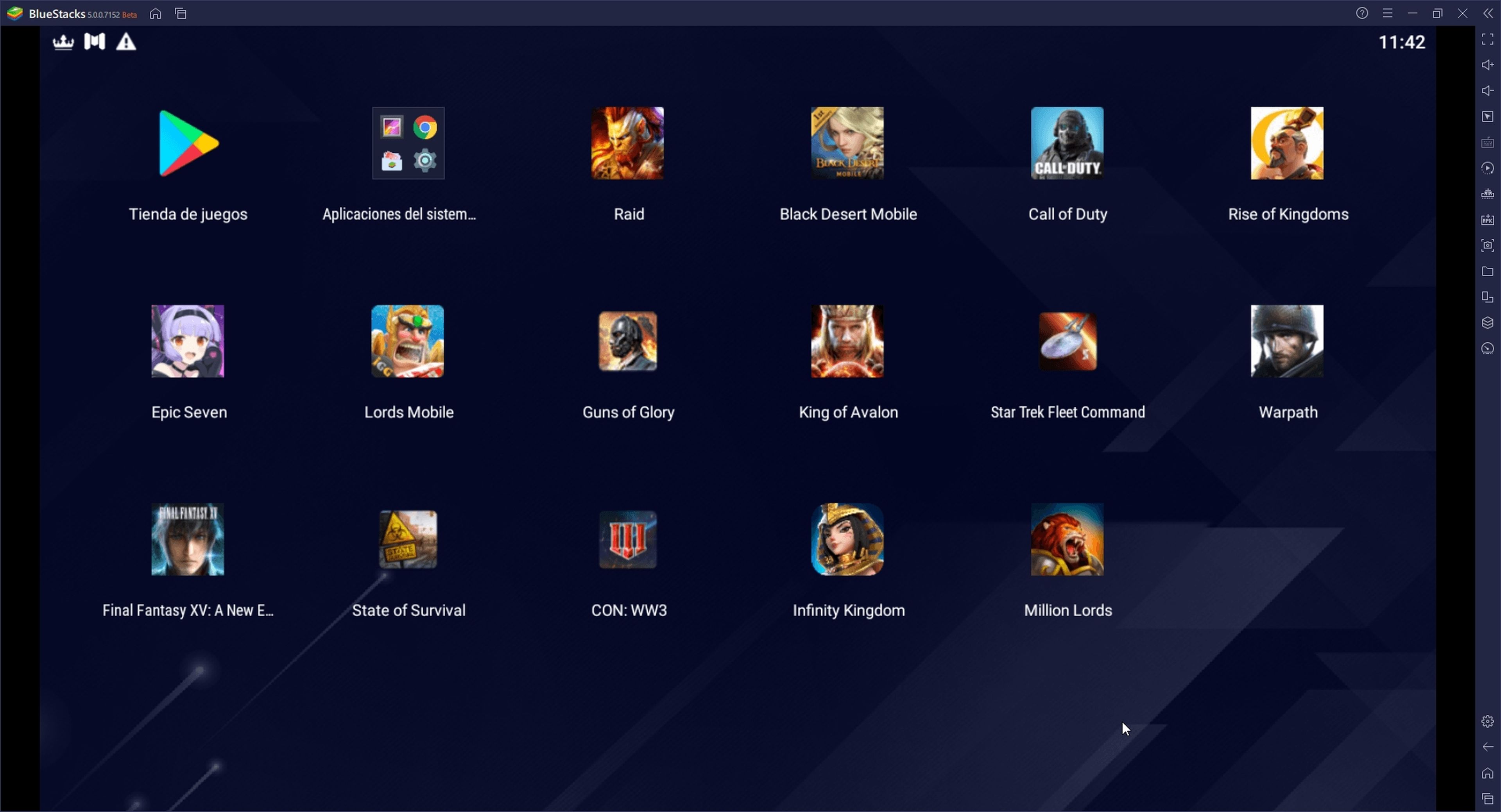
Task: Open the warning triangle notification
Action: (x=126, y=41)
